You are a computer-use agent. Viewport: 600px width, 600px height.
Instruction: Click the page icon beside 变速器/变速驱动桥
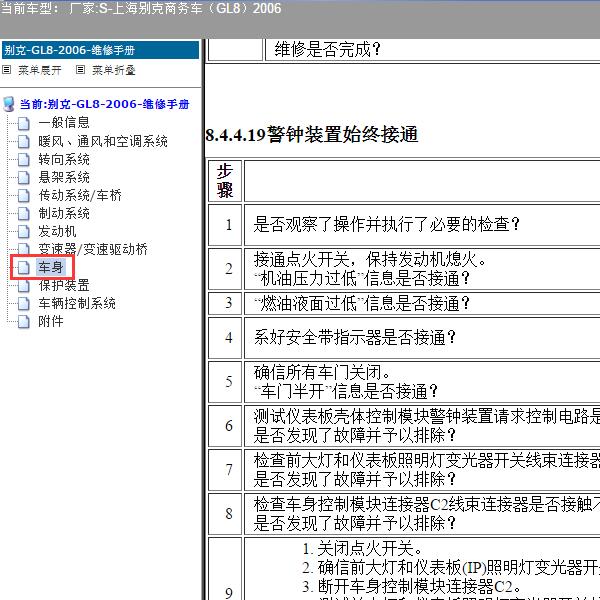[x=23, y=249]
